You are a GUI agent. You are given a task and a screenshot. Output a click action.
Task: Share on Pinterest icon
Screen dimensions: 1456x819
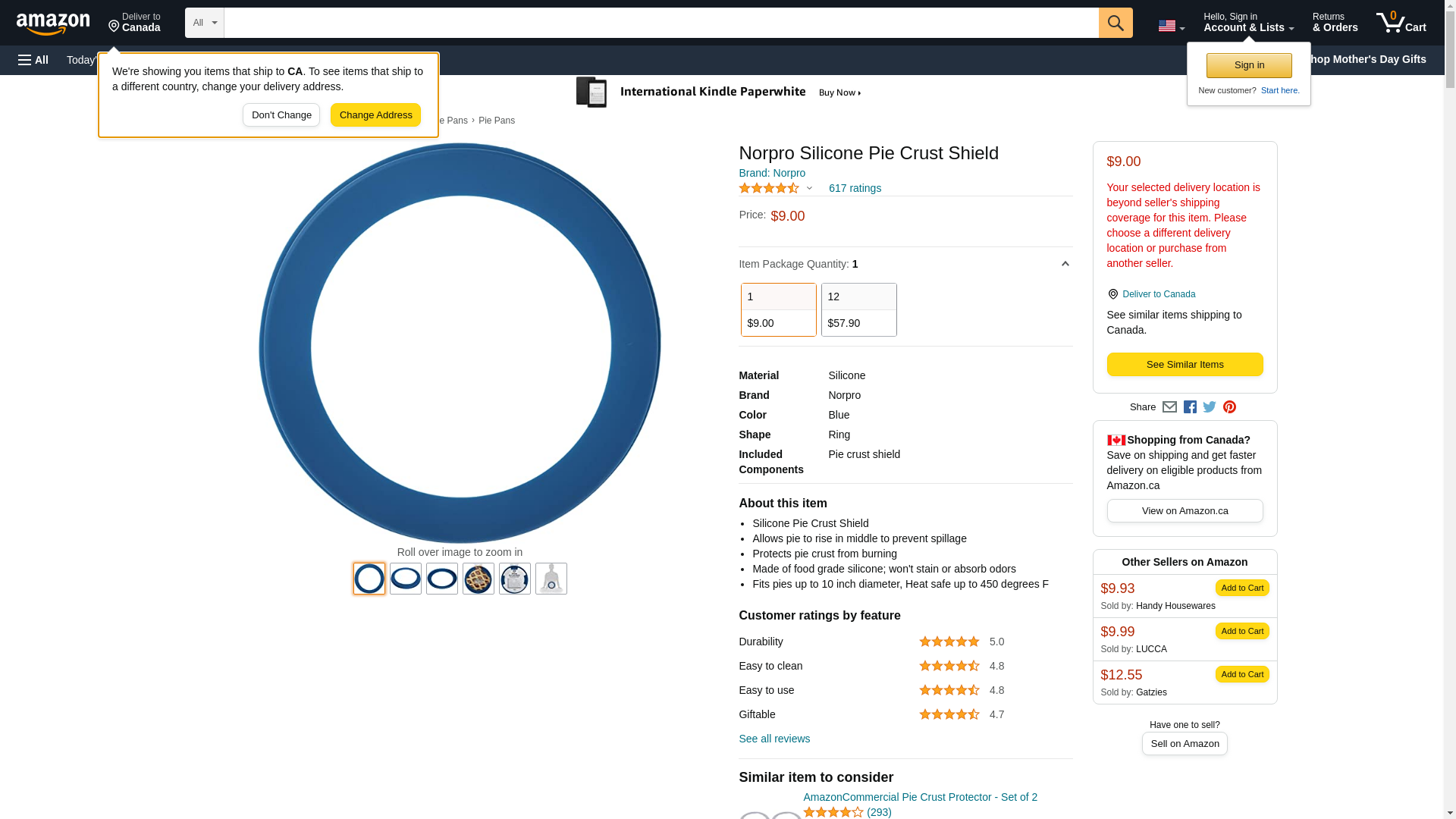pyautogui.click(x=1229, y=407)
